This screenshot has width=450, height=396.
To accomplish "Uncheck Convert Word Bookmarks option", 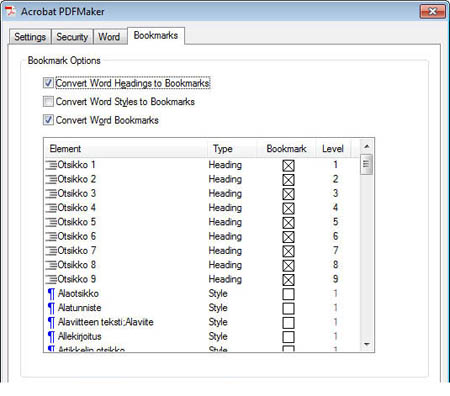I will (48, 120).
